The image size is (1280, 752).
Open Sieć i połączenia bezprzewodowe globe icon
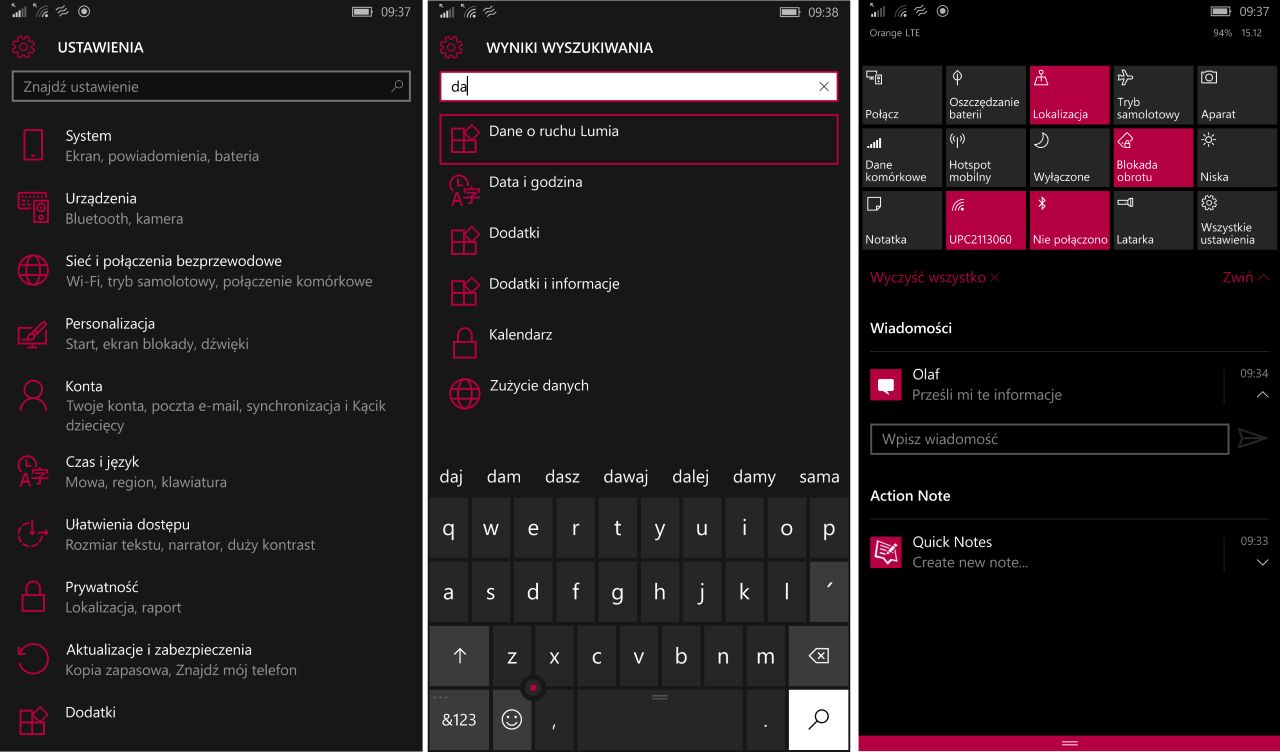point(33,270)
